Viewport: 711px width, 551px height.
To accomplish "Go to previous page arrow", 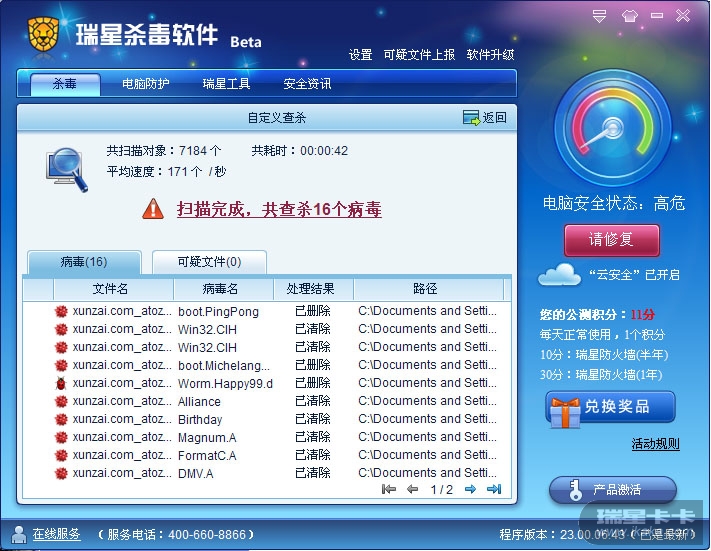I will (x=412, y=489).
